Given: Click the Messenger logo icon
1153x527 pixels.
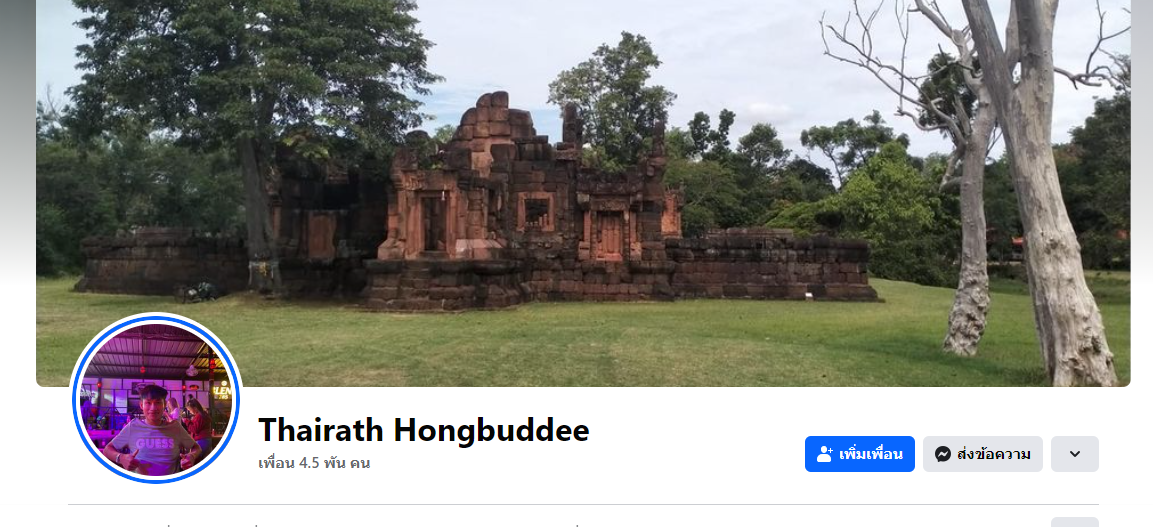Looking at the screenshot, I should pyautogui.click(x=943, y=454).
